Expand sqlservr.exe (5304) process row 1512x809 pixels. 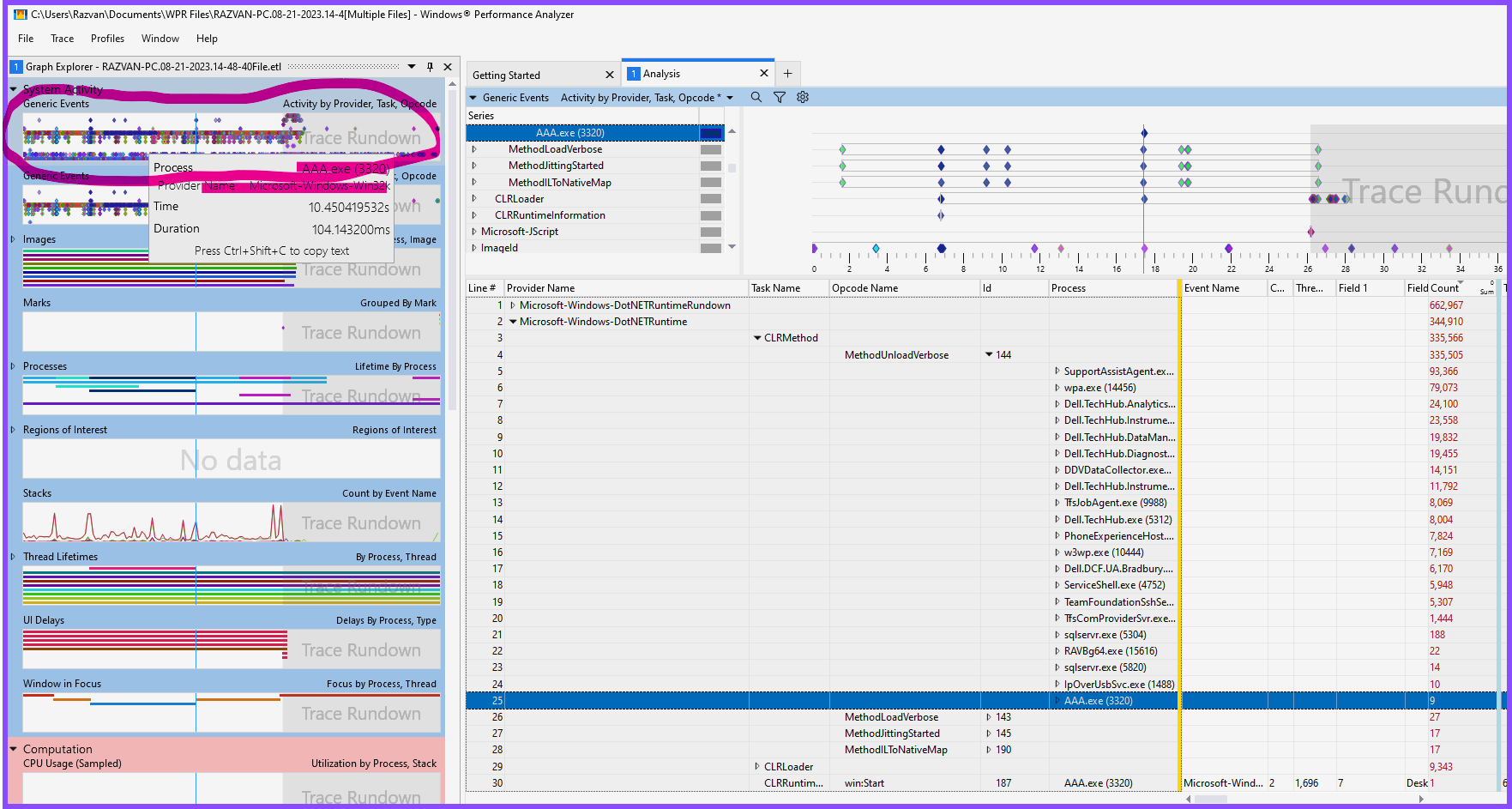1057,635
